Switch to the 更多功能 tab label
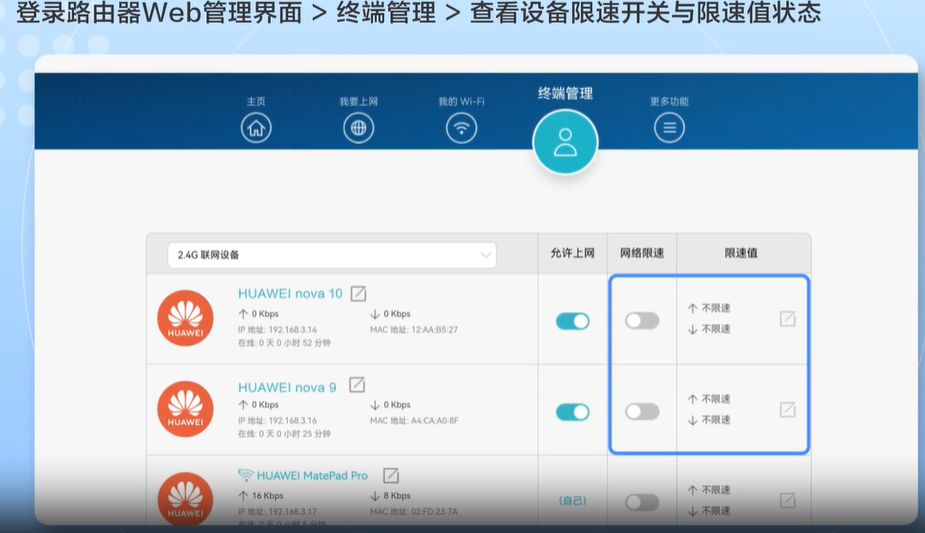The height and width of the screenshot is (533, 925). tap(670, 101)
